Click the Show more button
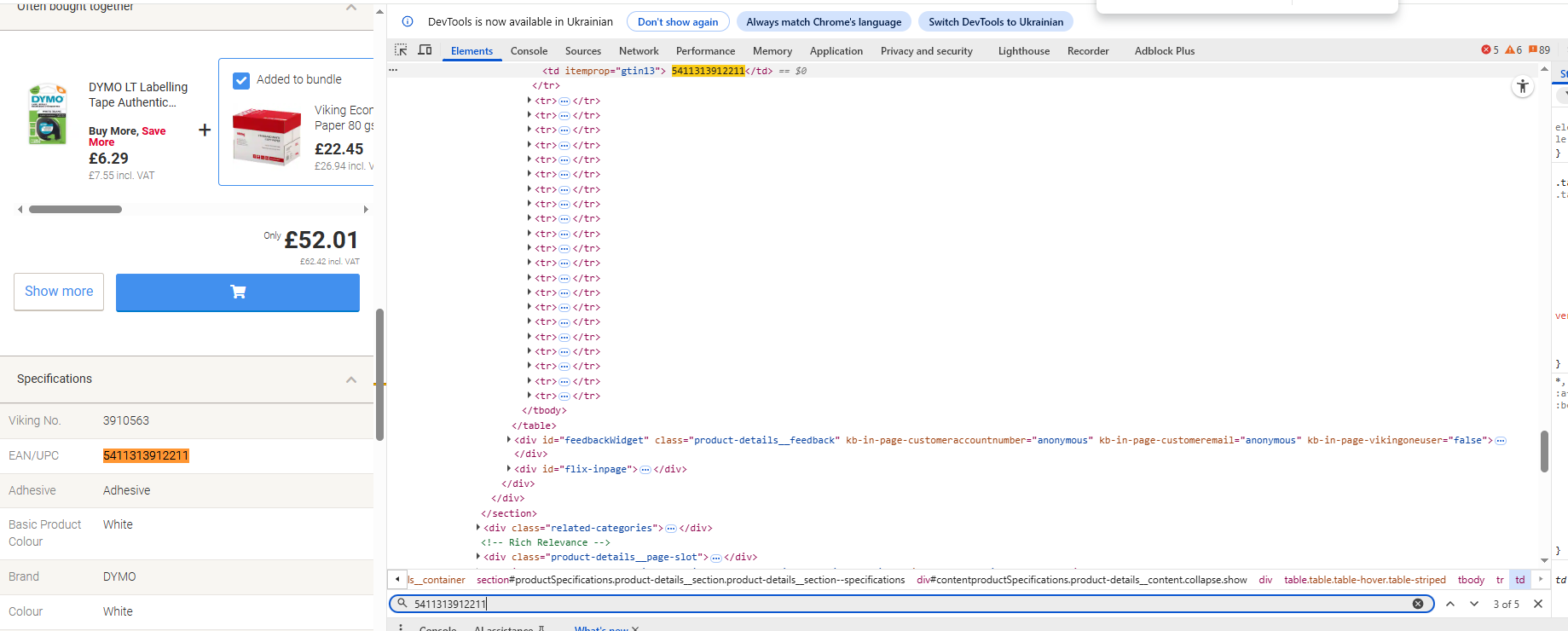This screenshot has width=1568, height=631. [59, 292]
